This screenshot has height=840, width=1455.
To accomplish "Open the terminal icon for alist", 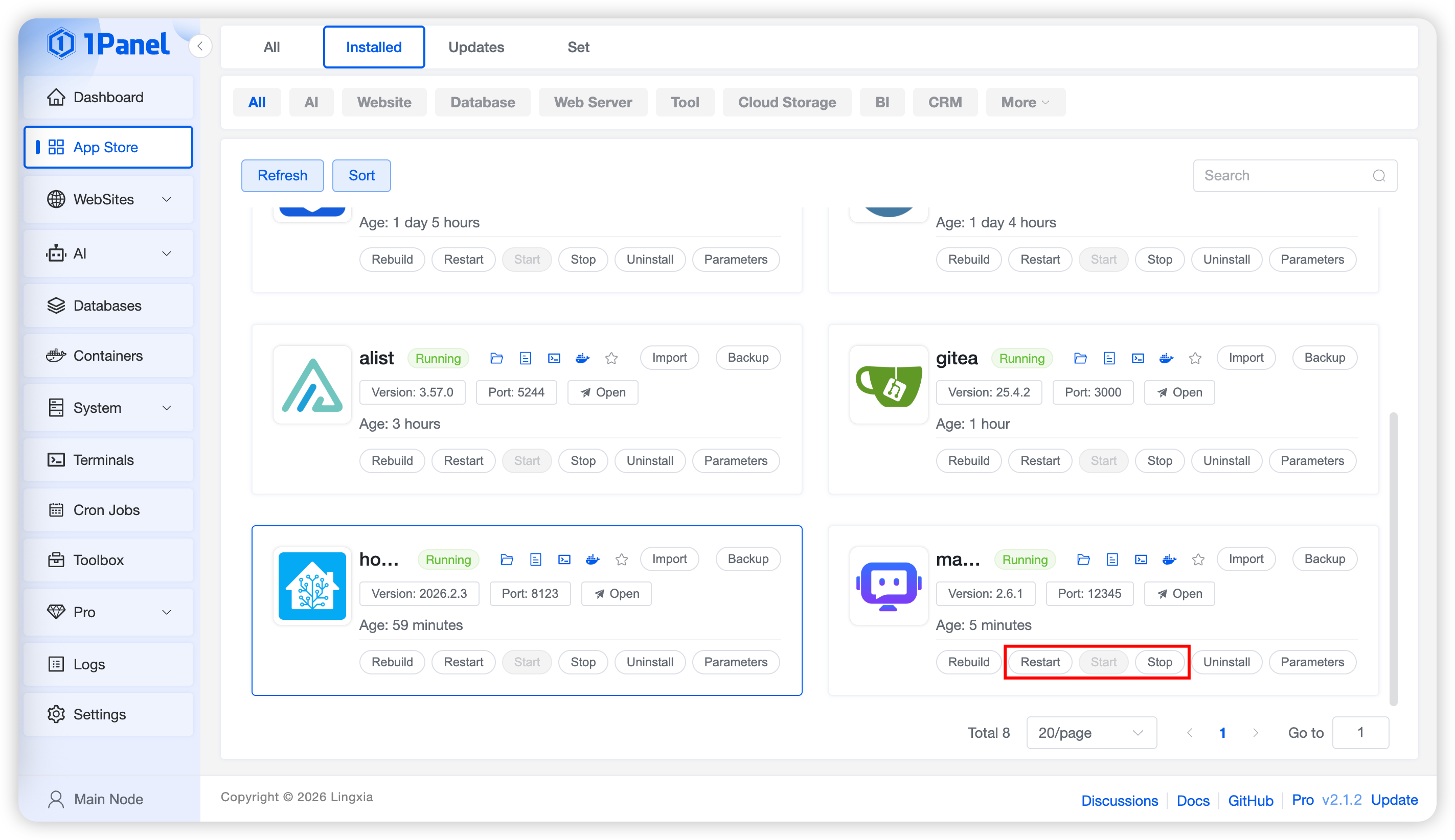I will point(554,358).
